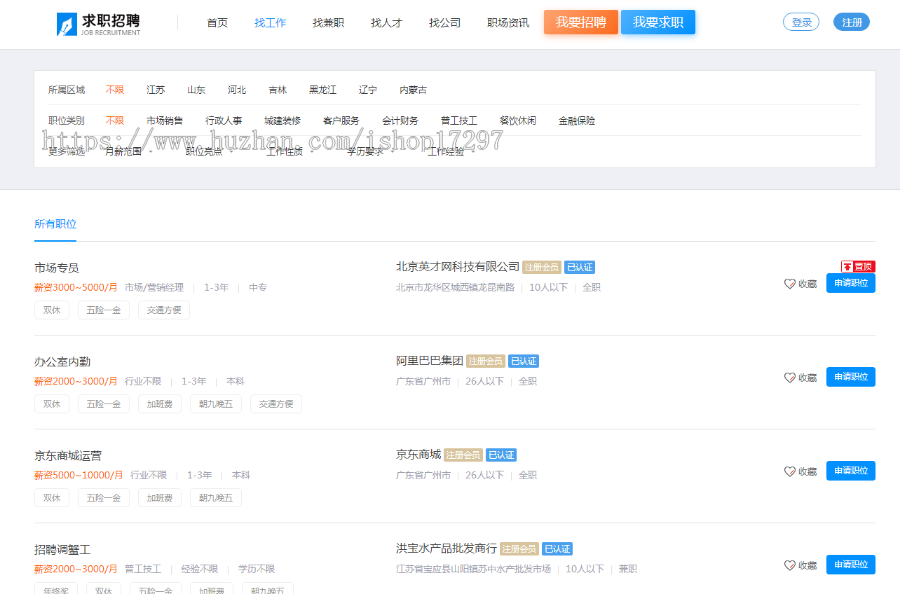Viewport: 900px width, 594px height.
Task: Go to 首页 in navigation
Action: click(x=217, y=23)
